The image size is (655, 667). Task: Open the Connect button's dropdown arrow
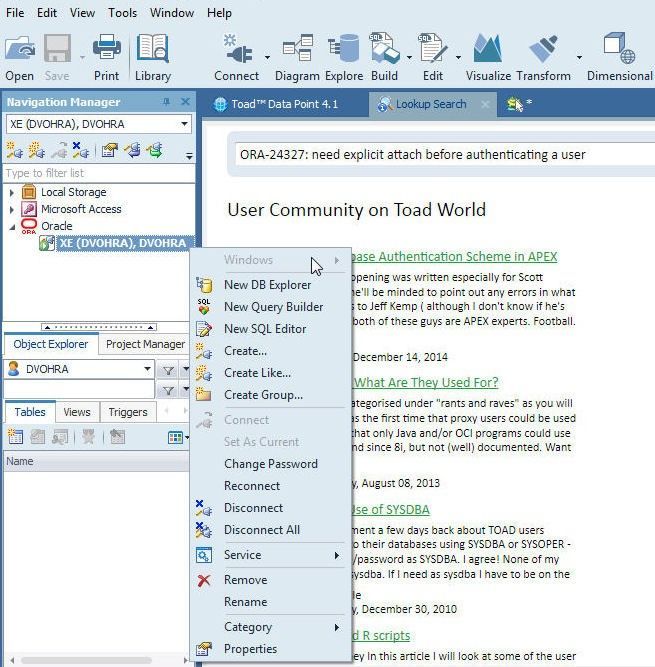coord(267,57)
